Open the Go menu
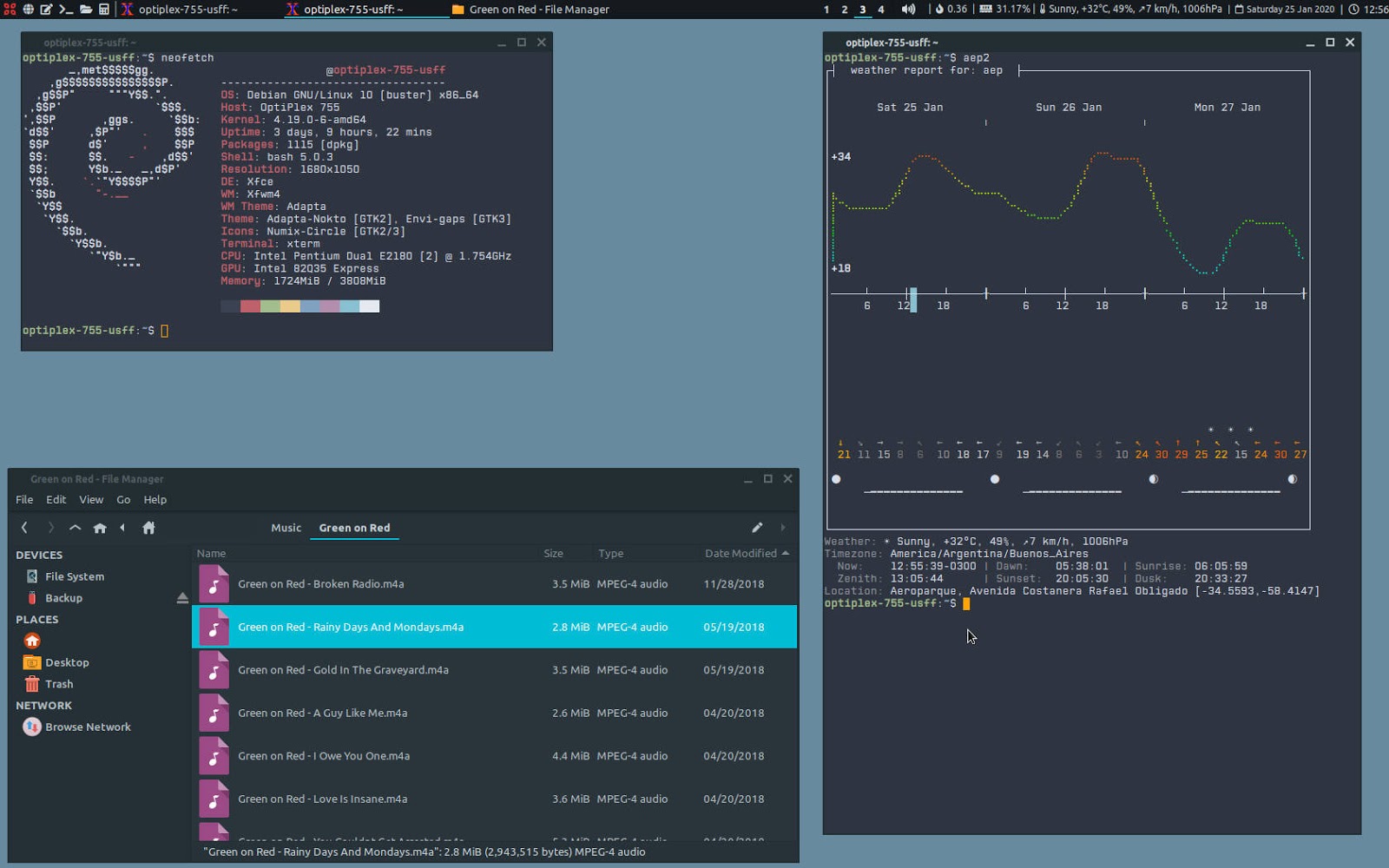This screenshot has width=1389, height=868. pyautogui.click(x=123, y=499)
